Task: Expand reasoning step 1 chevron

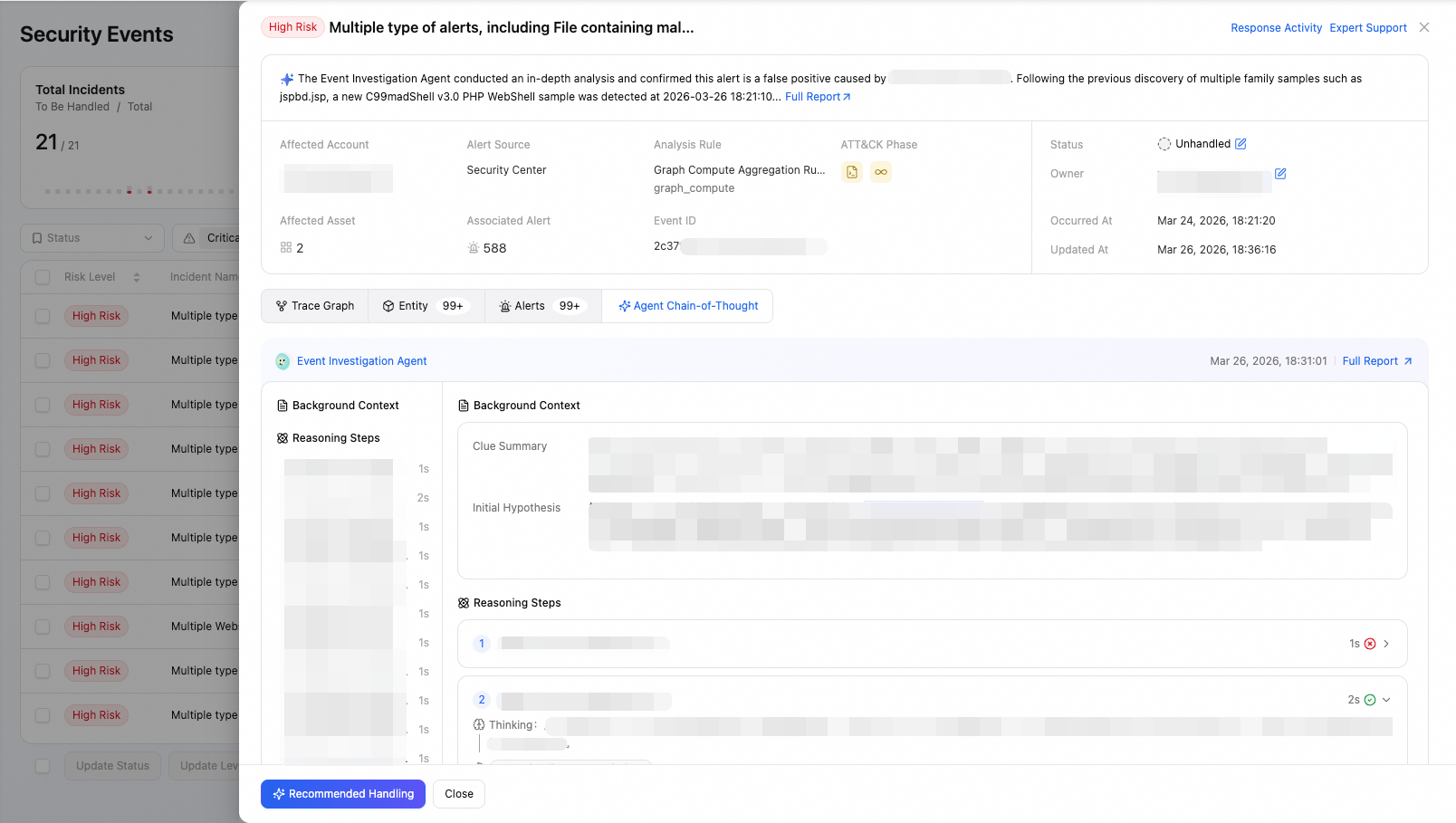Action: [1386, 644]
